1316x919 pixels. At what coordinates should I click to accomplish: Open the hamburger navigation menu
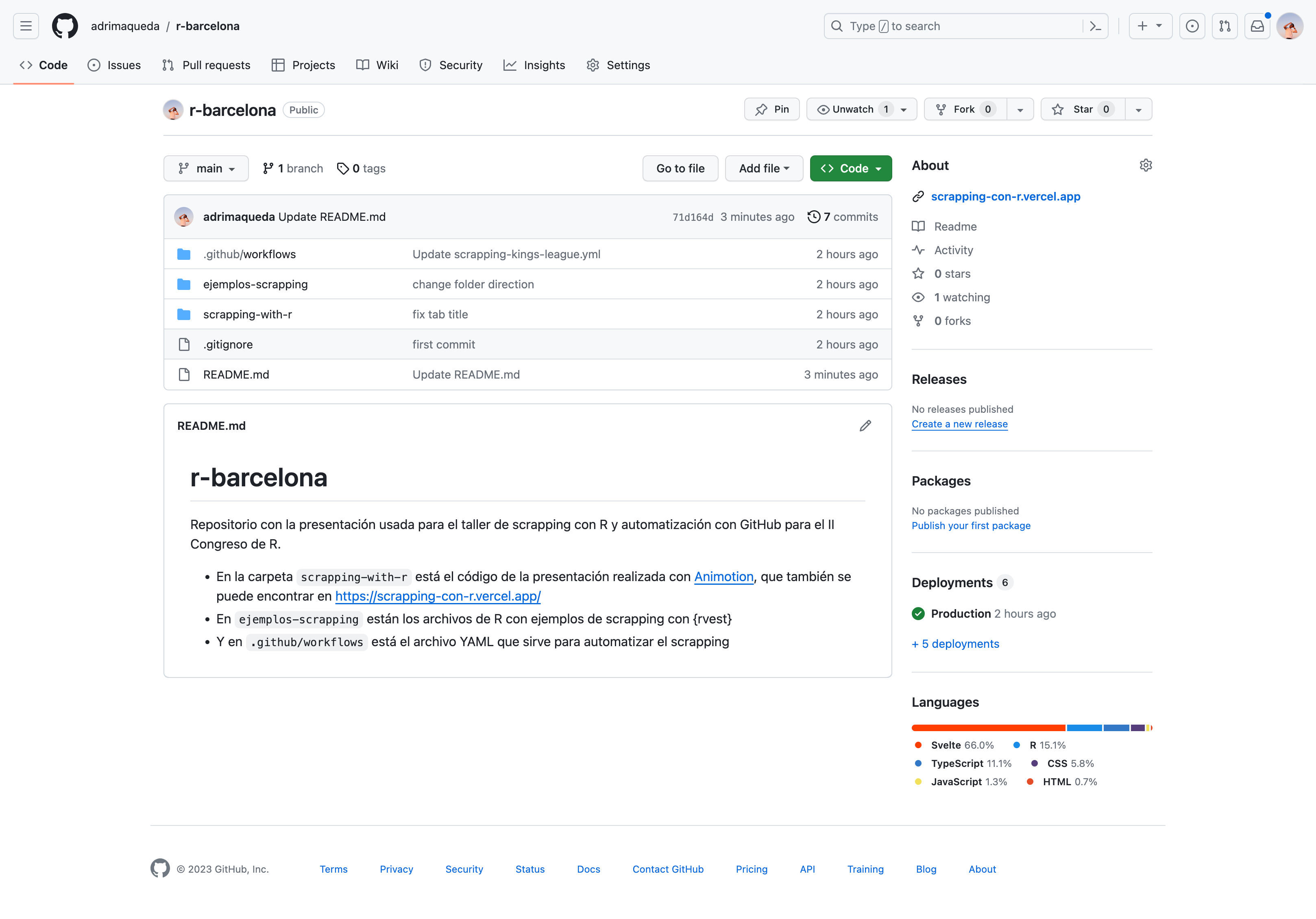tap(26, 26)
